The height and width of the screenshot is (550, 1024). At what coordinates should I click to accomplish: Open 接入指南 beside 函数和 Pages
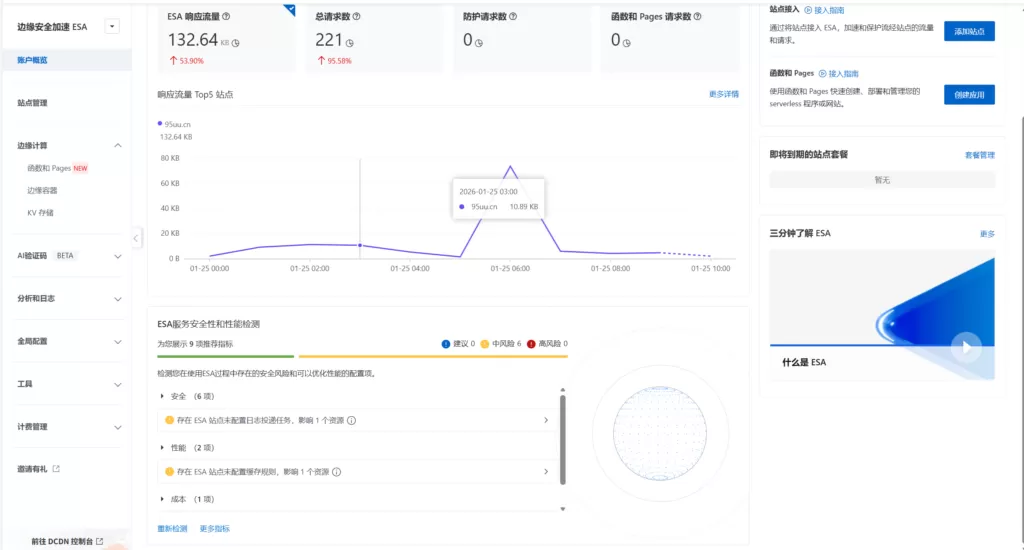pos(839,74)
